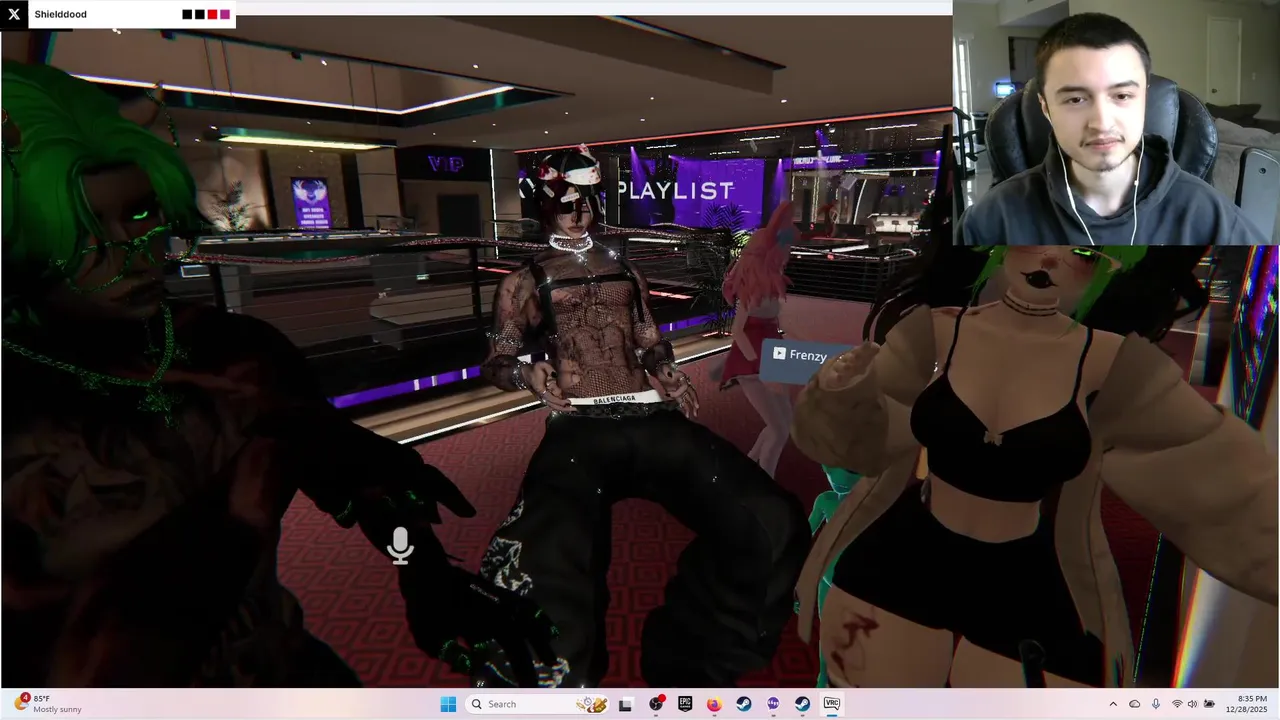The height and width of the screenshot is (720, 1280).
Task: Click the battery status tray icon
Action: click(x=1209, y=704)
